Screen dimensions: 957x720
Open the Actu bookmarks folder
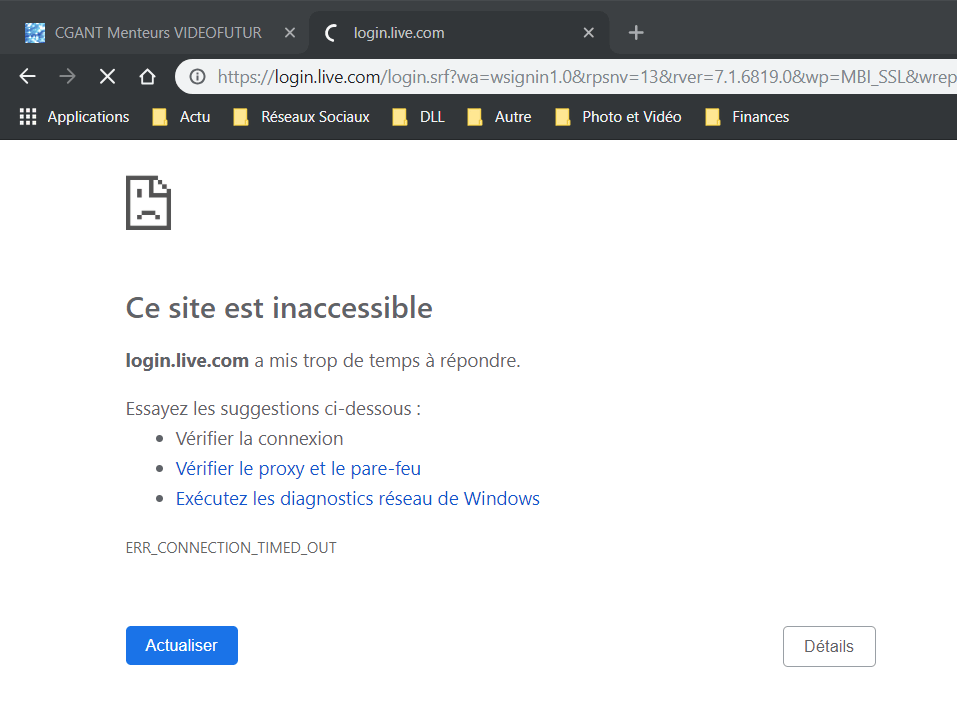click(181, 117)
